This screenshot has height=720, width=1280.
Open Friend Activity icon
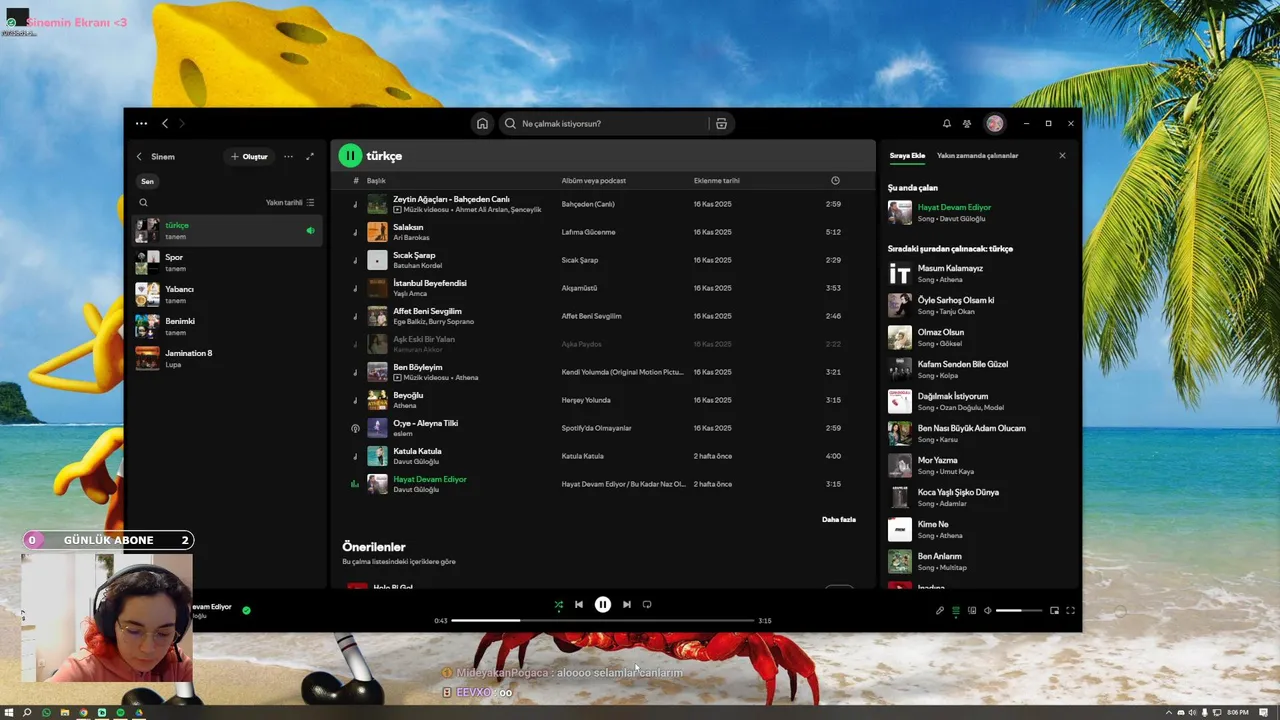click(x=967, y=123)
